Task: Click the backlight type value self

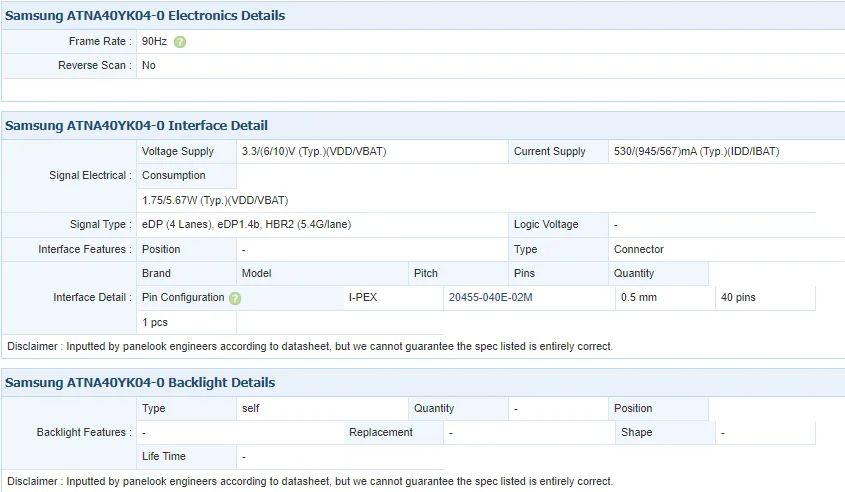Action: [x=251, y=408]
